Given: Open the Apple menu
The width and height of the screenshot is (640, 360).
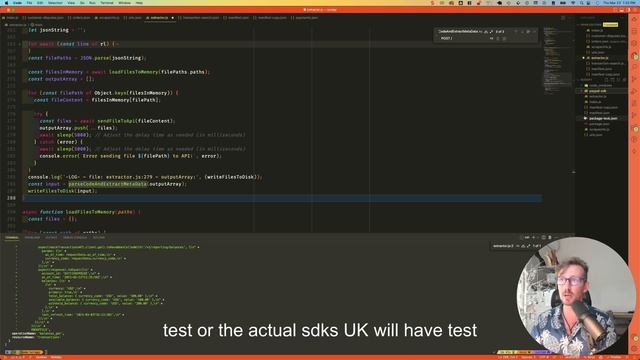Looking at the screenshot, I should click(x=6, y=3).
